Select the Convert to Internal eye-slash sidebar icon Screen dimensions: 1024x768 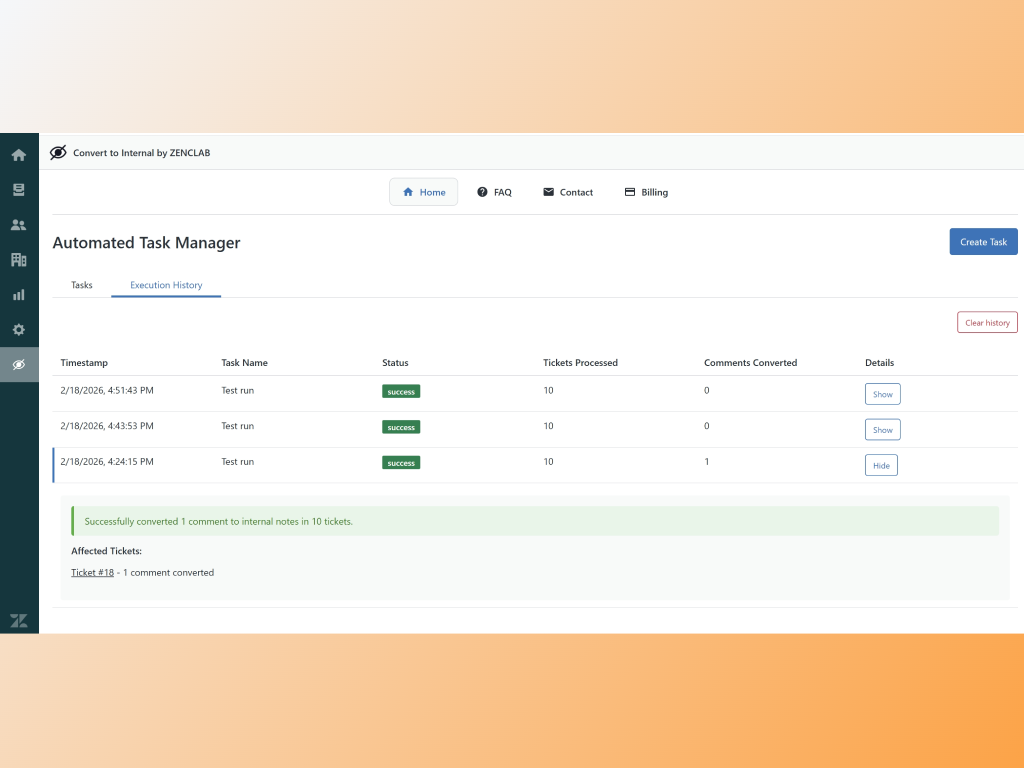tap(18, 364)
